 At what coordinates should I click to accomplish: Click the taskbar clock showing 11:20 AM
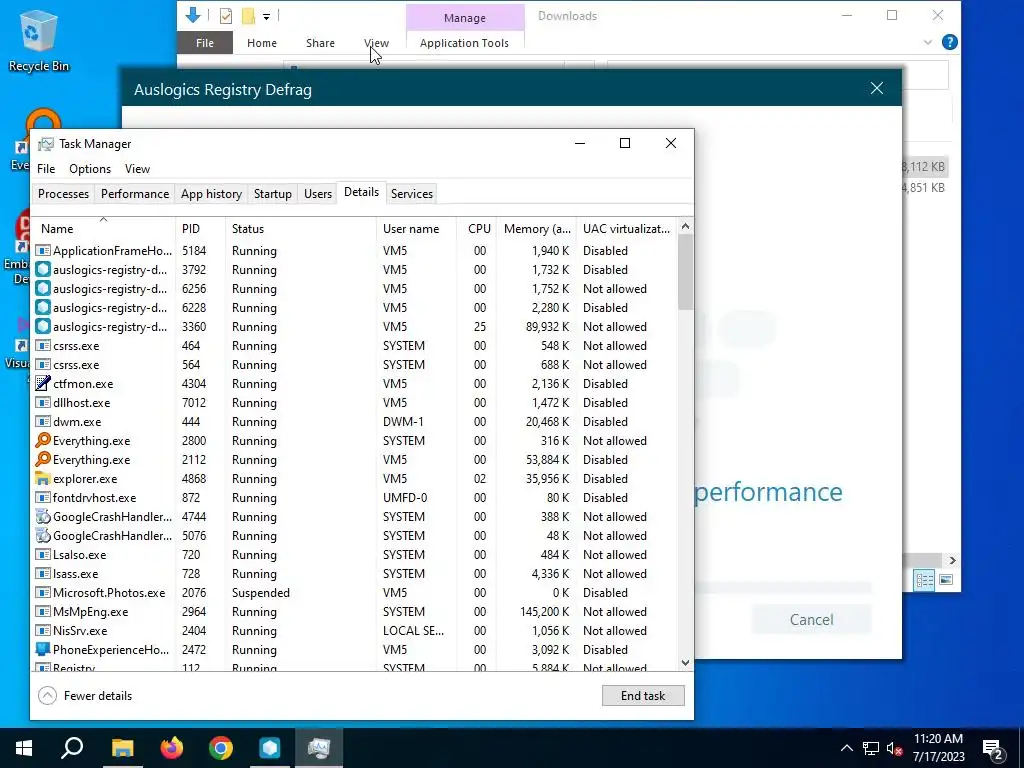pos(938,748)
